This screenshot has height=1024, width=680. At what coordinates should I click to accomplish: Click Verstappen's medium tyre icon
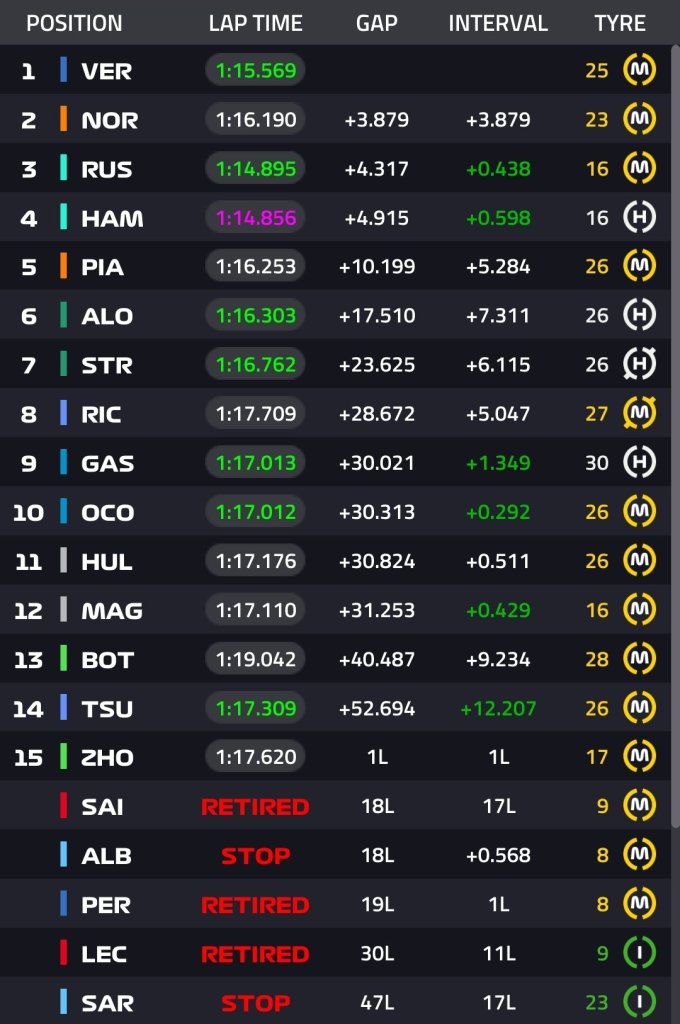click(x=639, y=70)
